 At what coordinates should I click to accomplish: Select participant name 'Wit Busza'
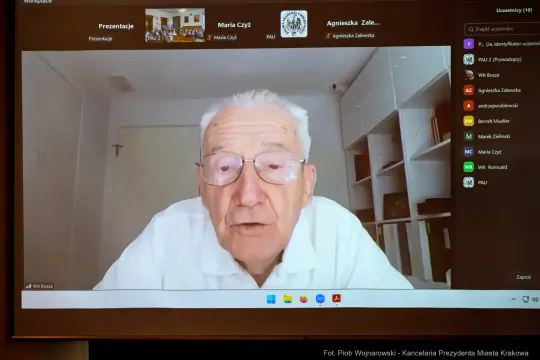click(x=488, y=75)
